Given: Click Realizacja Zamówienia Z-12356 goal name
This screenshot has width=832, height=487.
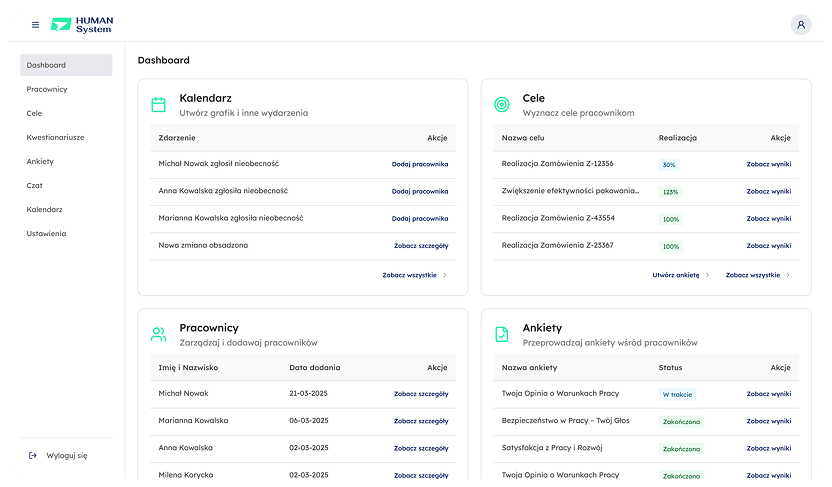Looking at the screenshot, I should point(557,163).
